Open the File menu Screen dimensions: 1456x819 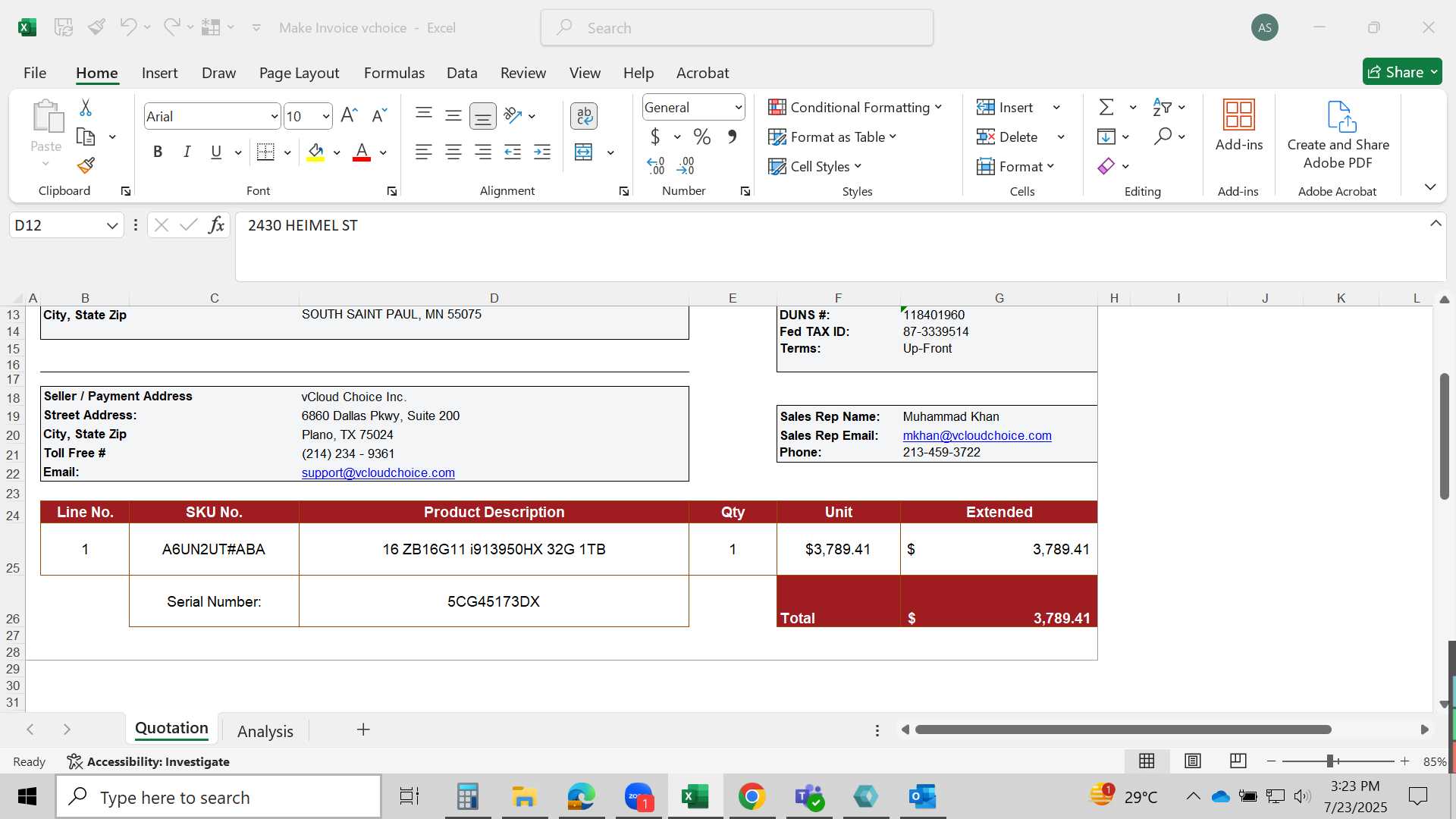point(35,73)
